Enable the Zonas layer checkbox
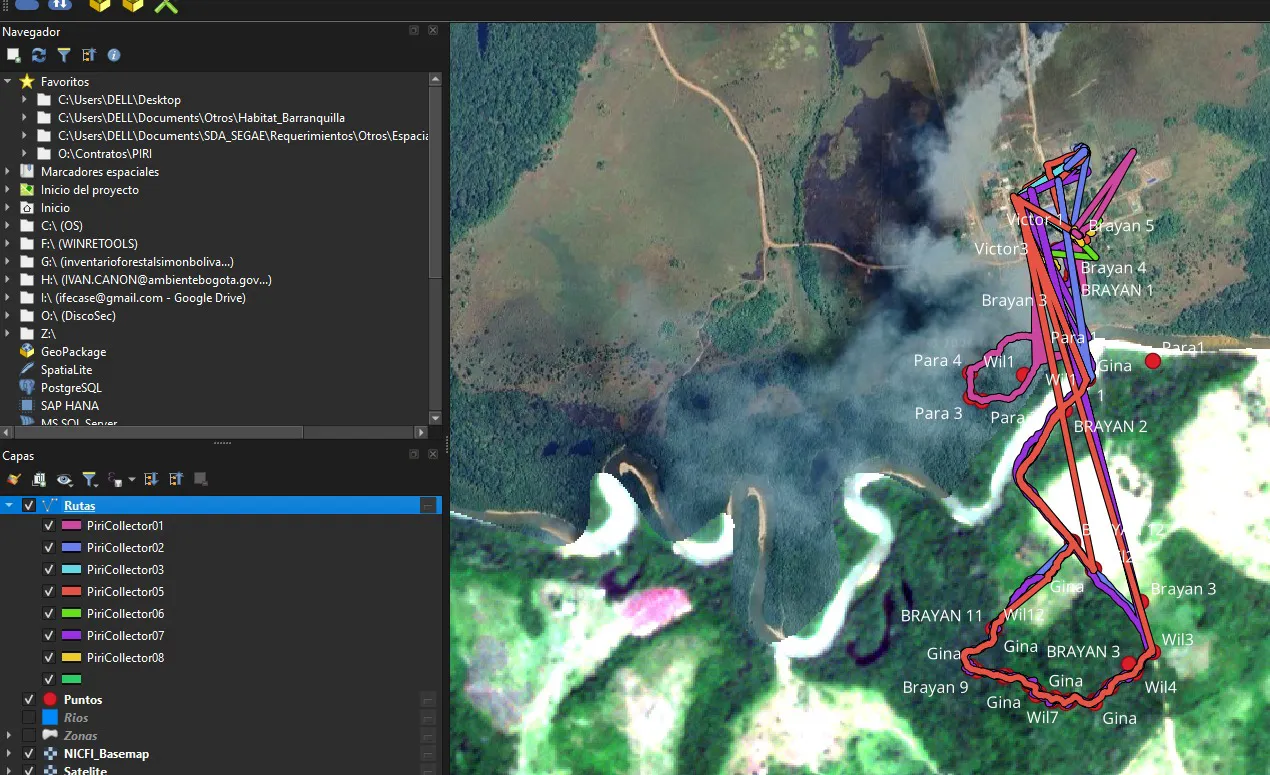Viewport: 1270px width, 775px height. click(x=29, y=736)
